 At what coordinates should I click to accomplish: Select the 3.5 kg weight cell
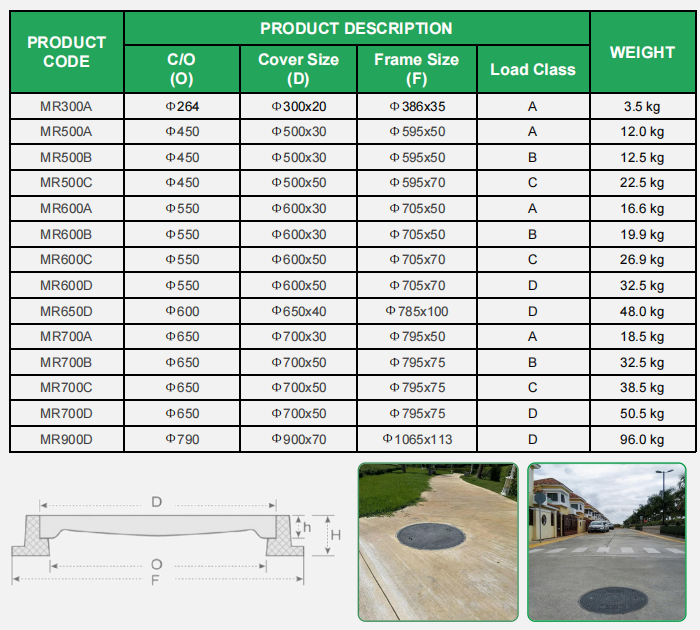click(642, 105)
